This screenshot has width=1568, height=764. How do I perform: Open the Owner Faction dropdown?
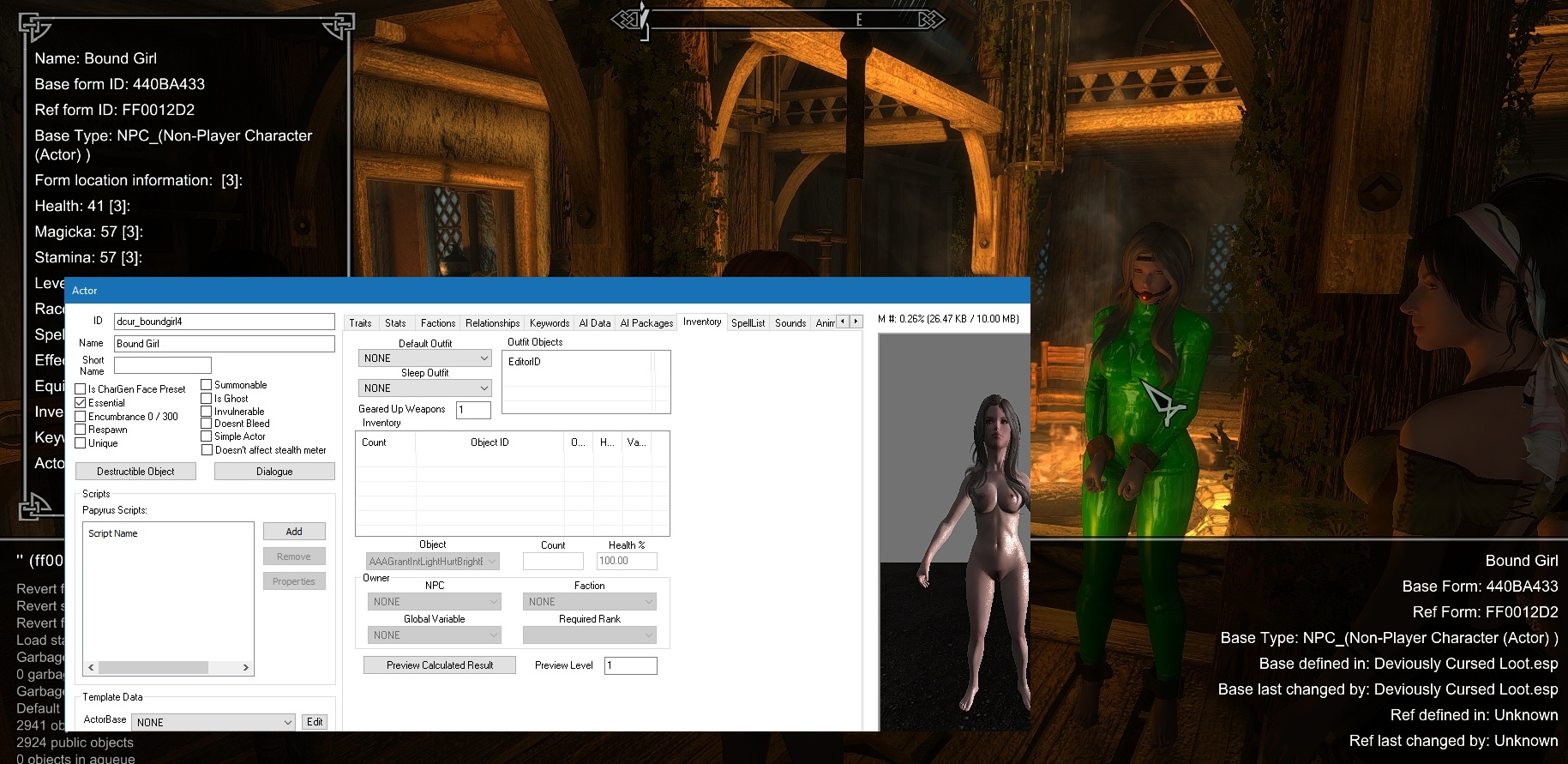tap(590, 602)
